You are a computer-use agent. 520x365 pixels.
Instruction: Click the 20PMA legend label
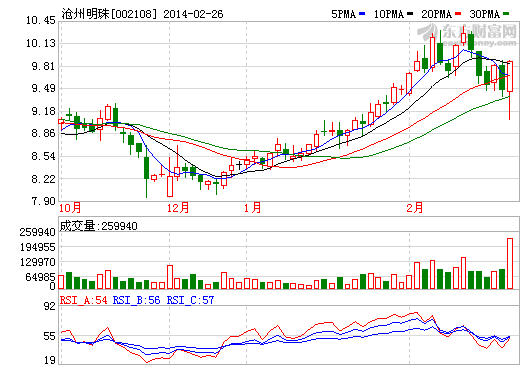pos(437,14)
